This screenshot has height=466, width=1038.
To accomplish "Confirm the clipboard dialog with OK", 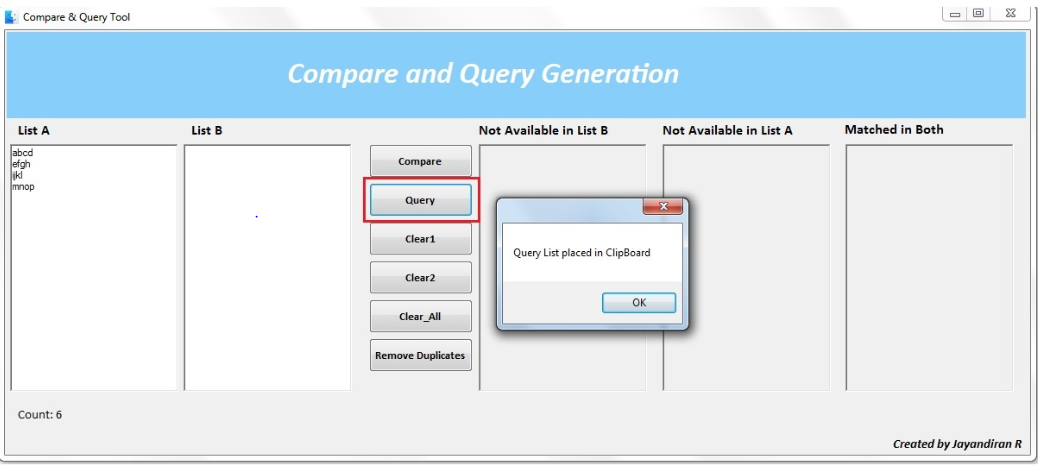I will pyautogui.click(x=639, y=303).
